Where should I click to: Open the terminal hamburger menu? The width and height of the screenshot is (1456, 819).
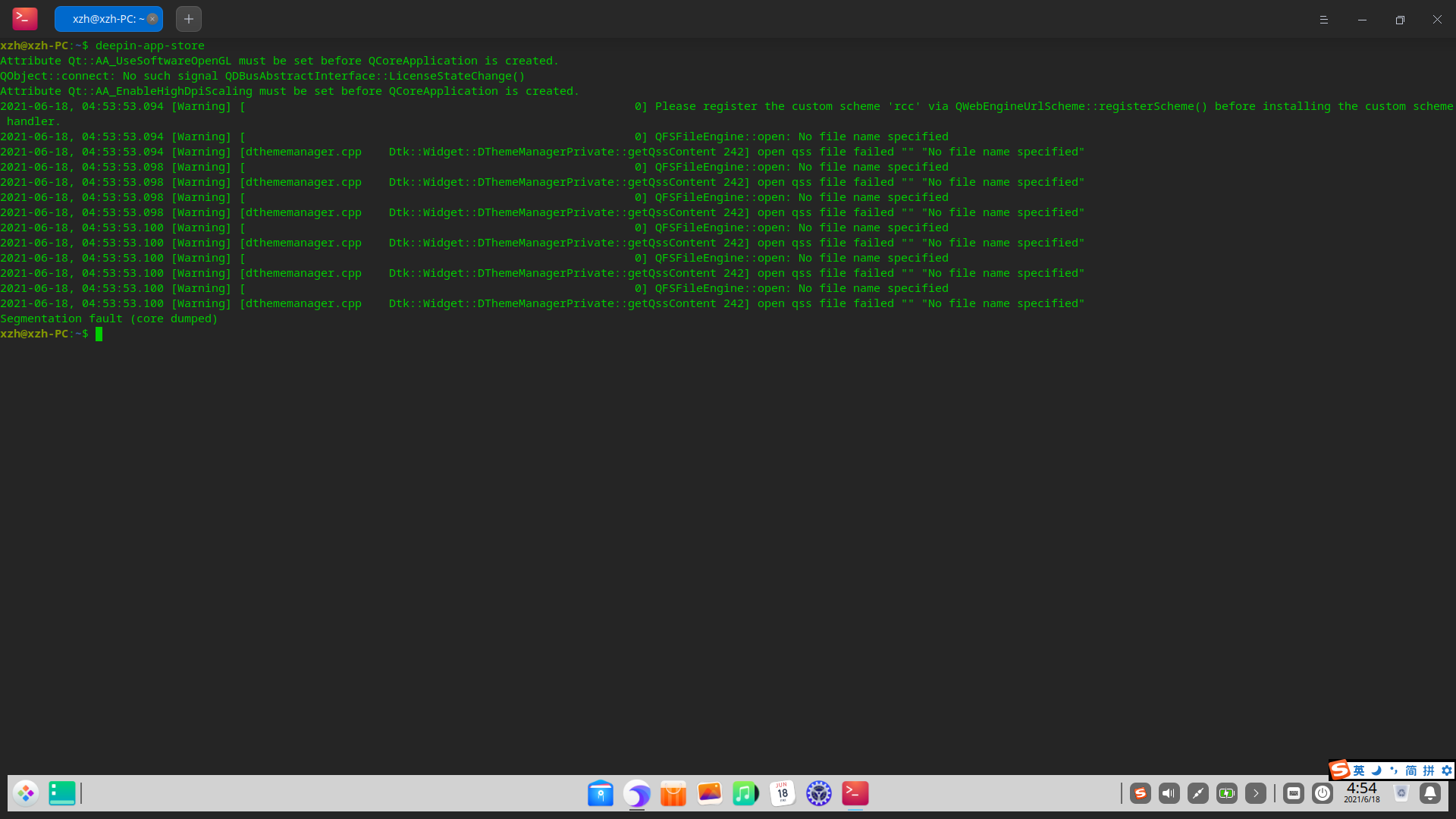click(x=1324, y=20)
